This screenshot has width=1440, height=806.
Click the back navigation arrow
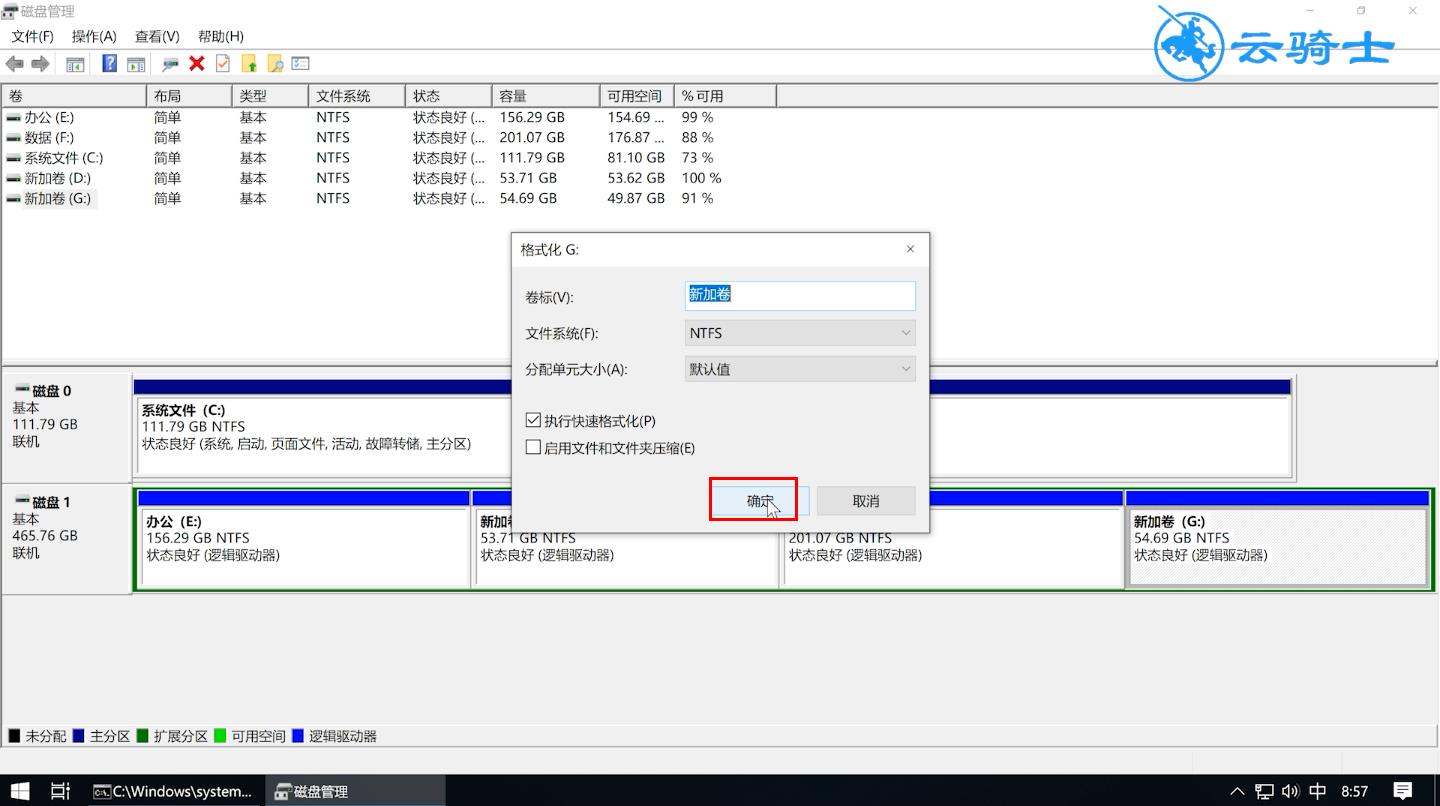(x=14, y=63)
